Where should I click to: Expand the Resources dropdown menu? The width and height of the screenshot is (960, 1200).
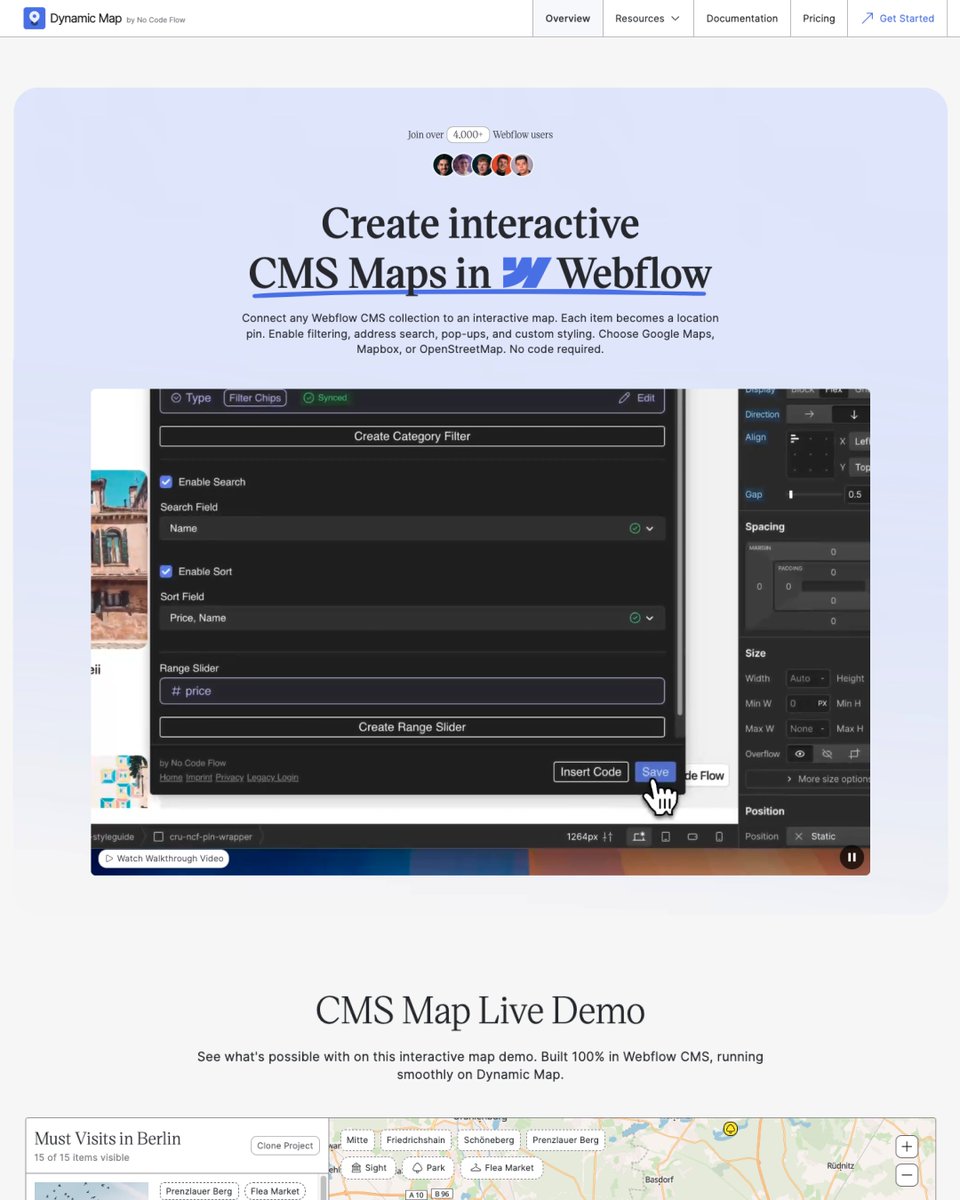click(648, 18)
